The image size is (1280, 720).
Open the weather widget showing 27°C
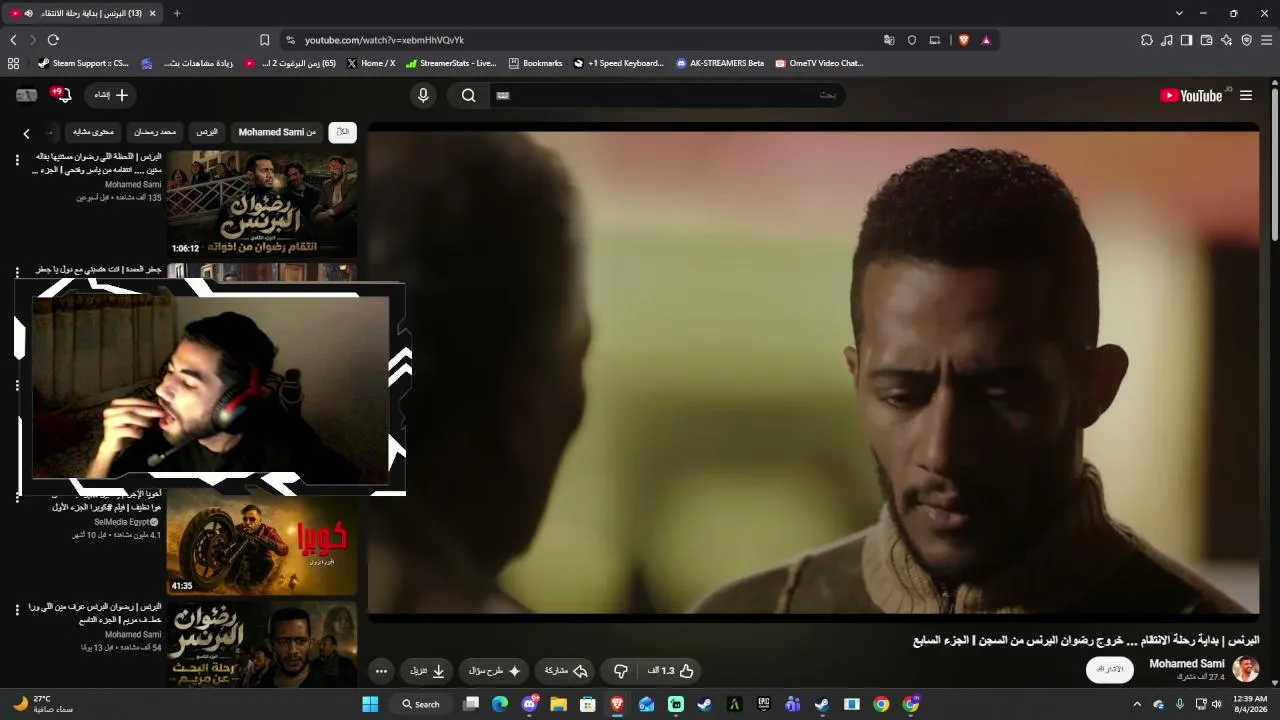(x=43, y=704)
